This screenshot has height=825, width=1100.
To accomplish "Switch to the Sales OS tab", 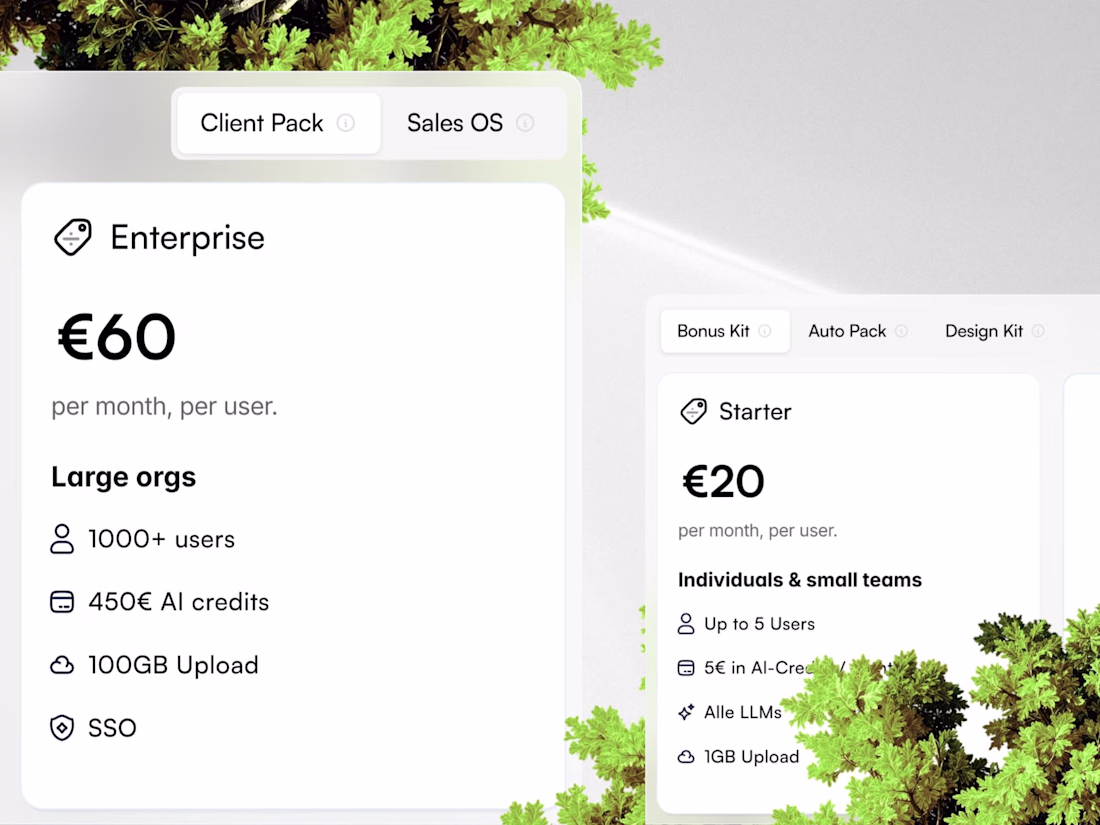I will coord(455,123).
